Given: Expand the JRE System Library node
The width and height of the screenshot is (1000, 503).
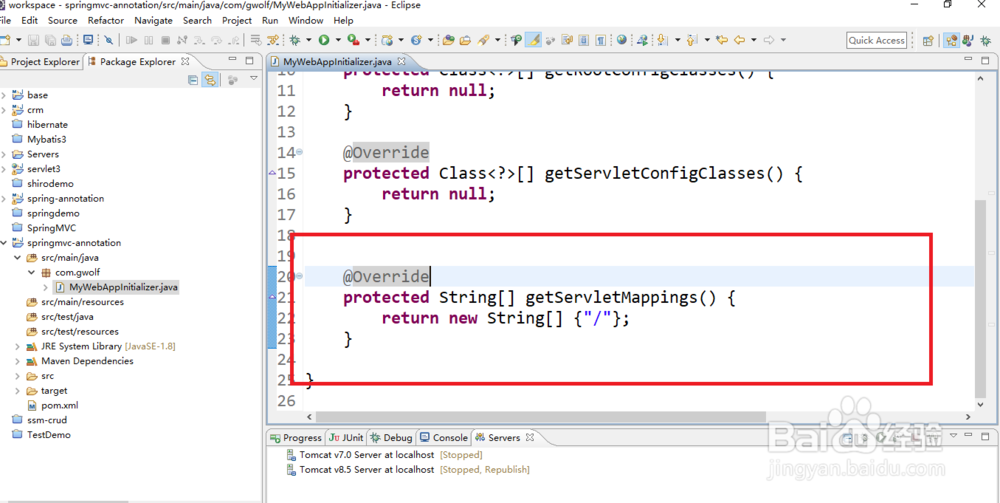Looking at the screenshot, I should coord(18,346).
